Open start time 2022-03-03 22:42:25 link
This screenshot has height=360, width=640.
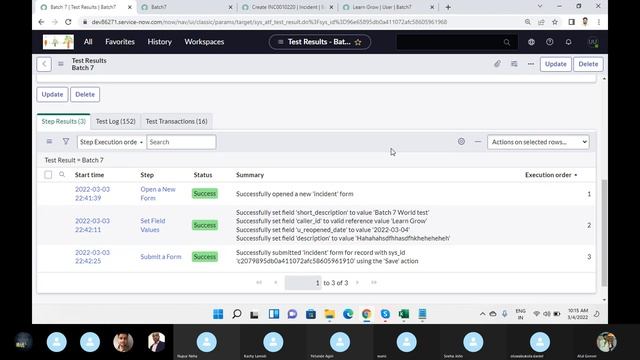click(92, 257)
